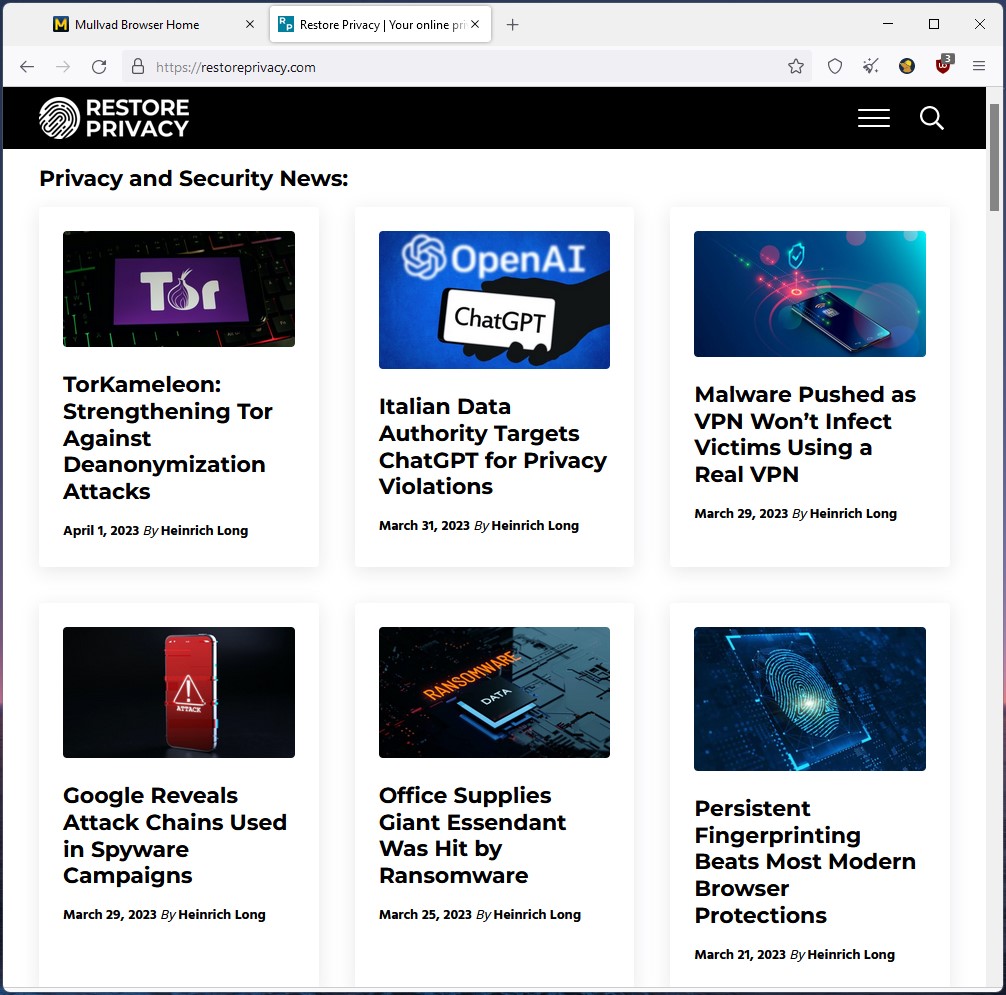The height and width of the screenshot is (995, 1006).
Task: Click the Restore Privacy fingerprint logo
Action: click(114, 118)
